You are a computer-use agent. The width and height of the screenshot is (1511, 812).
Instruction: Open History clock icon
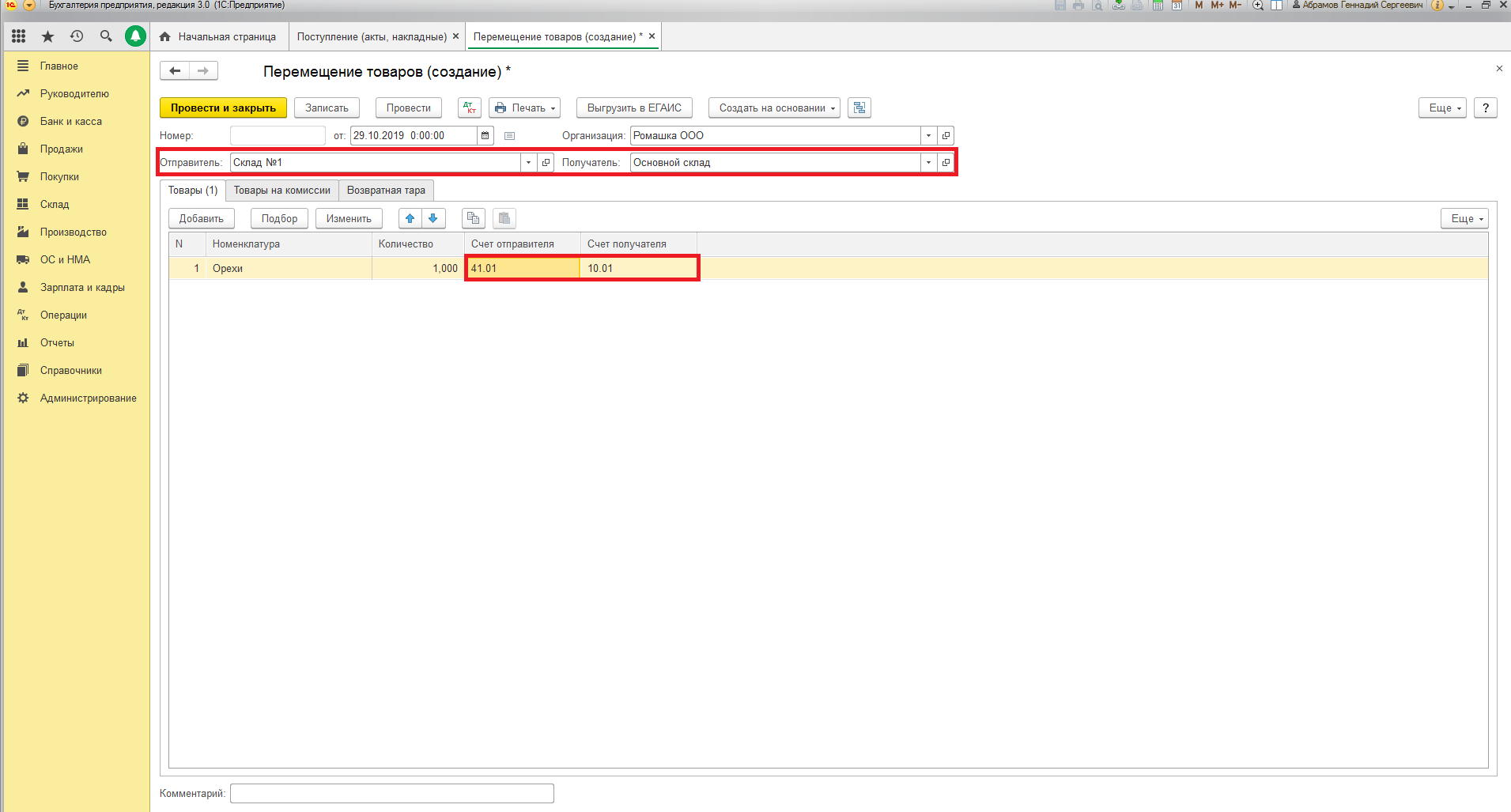pyautogui.click(x=77, y=36)
